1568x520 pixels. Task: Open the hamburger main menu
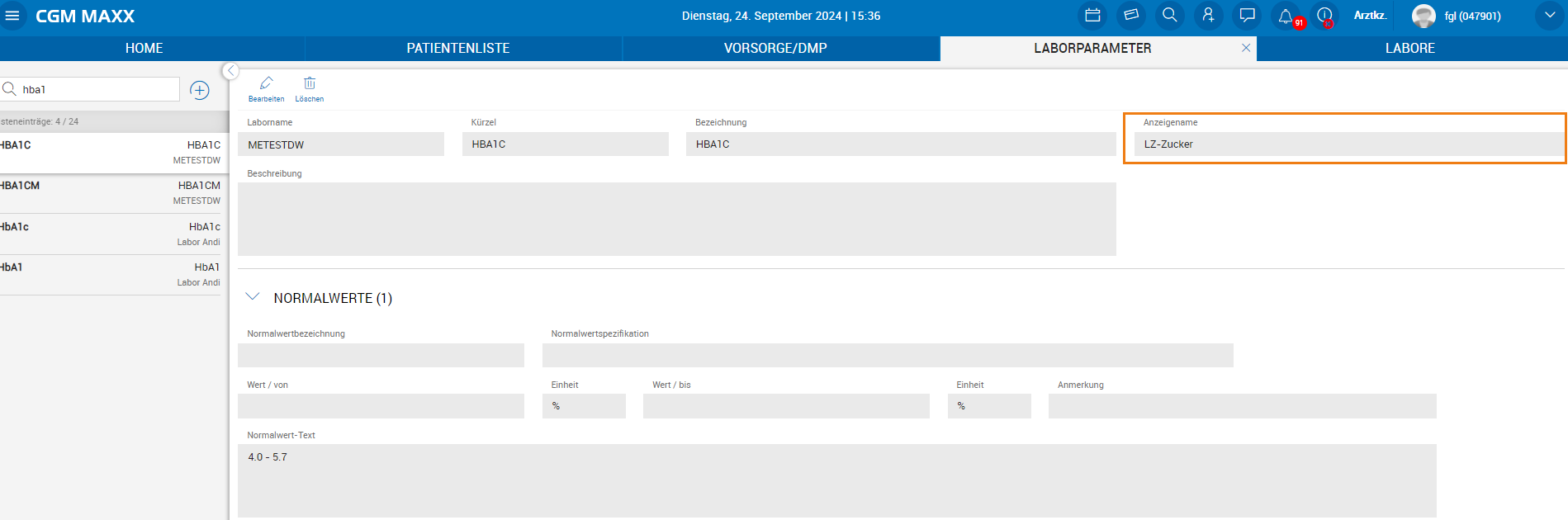pyautogui.click(x=12, y=16)
